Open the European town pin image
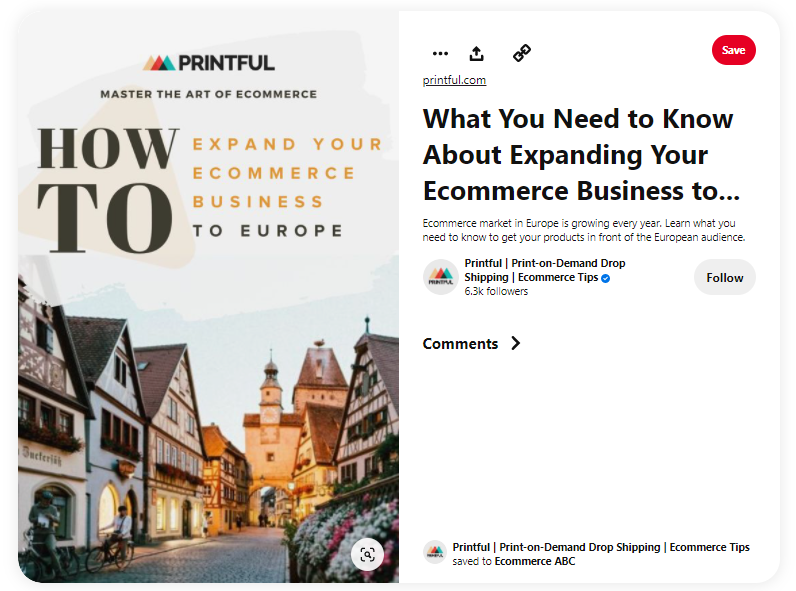 click(x=208, y=420)
